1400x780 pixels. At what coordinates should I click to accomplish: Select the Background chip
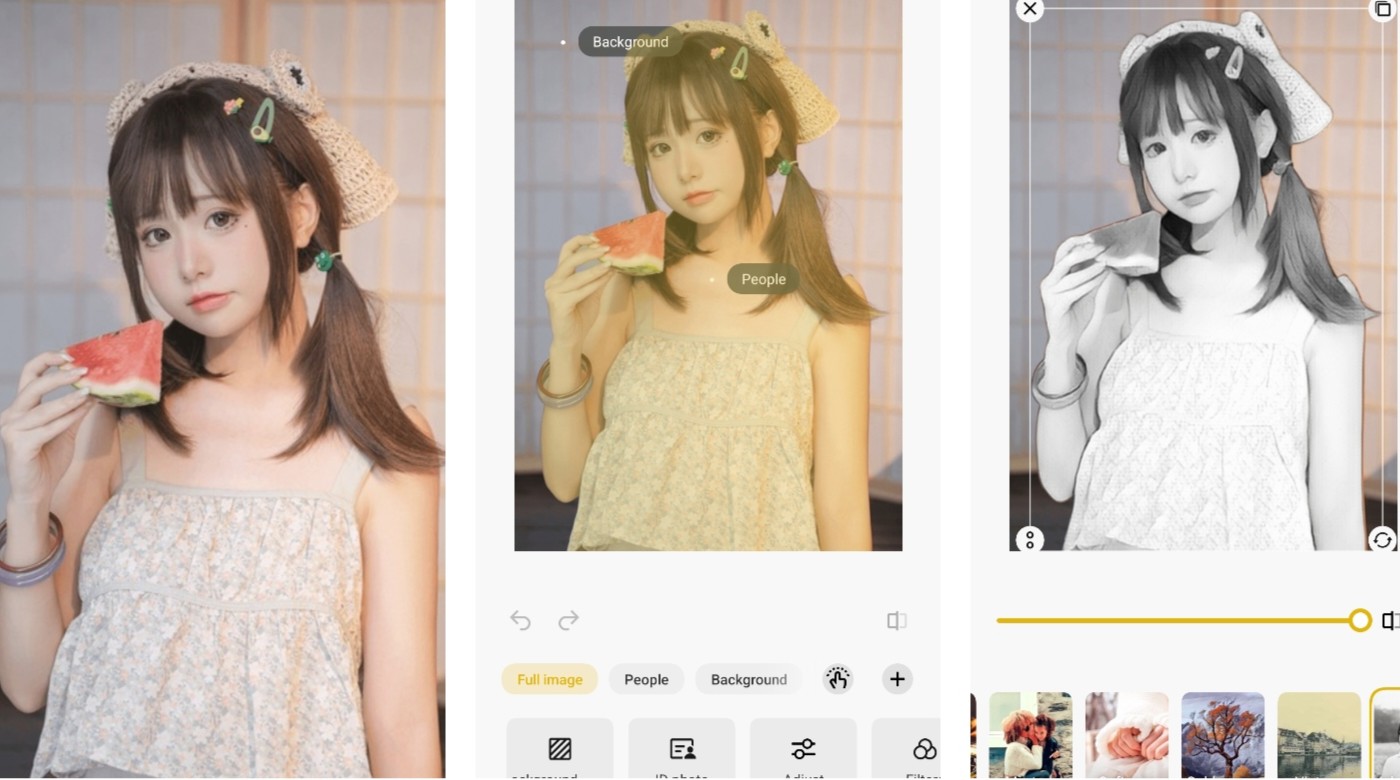748,679
